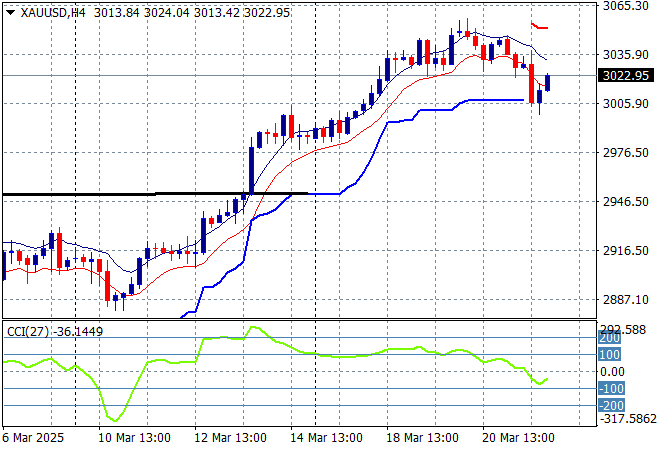
Task: Select the OHLC values 3013.84 3024.04 3013.42 3022.95
Action: [192, 13]
